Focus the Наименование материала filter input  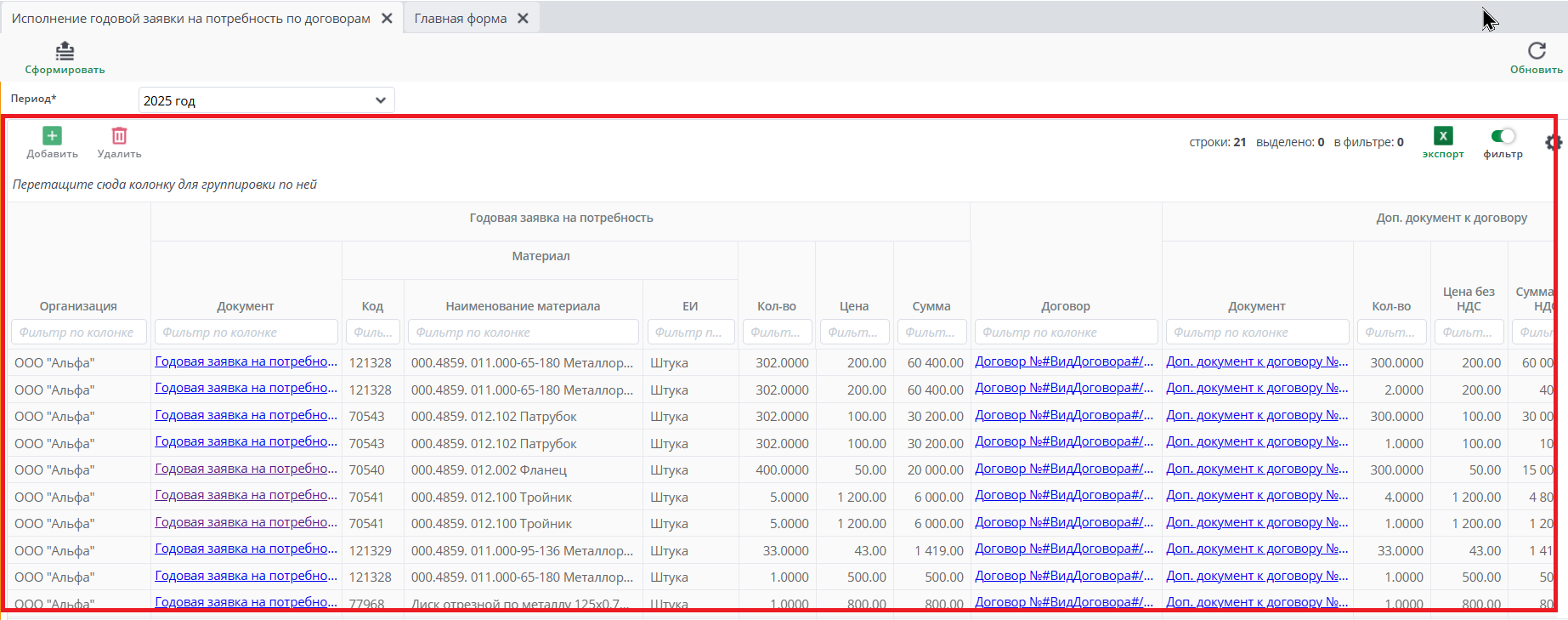tap(523, 333)
